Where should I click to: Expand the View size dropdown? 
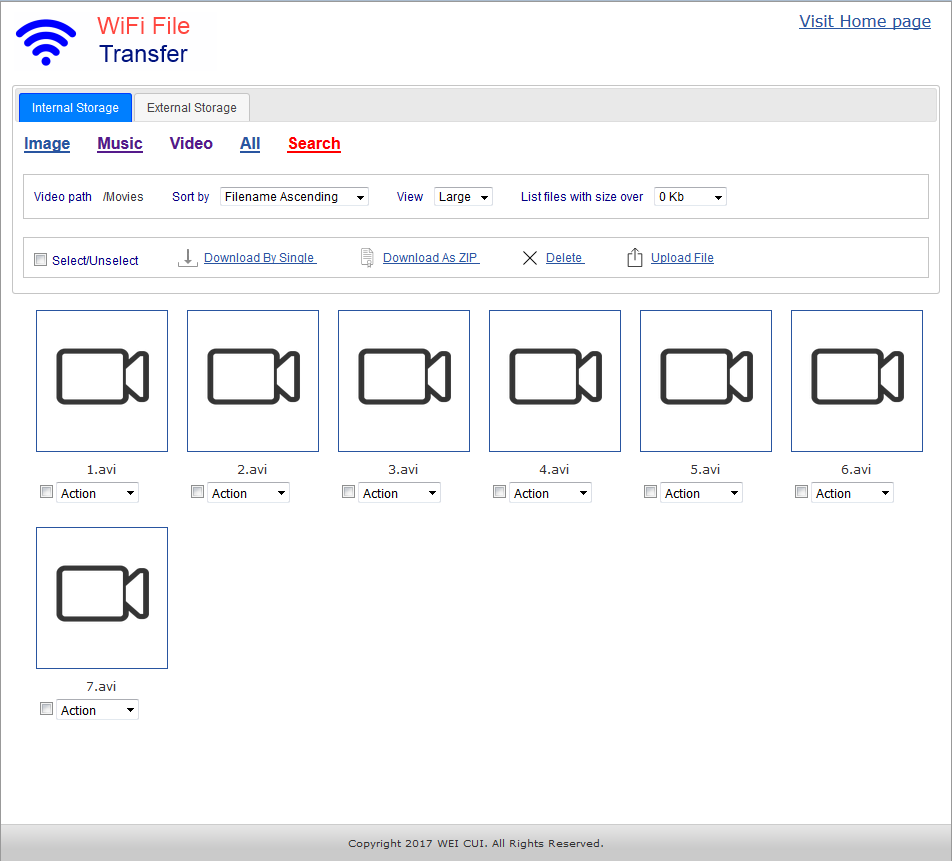(463, 197)
